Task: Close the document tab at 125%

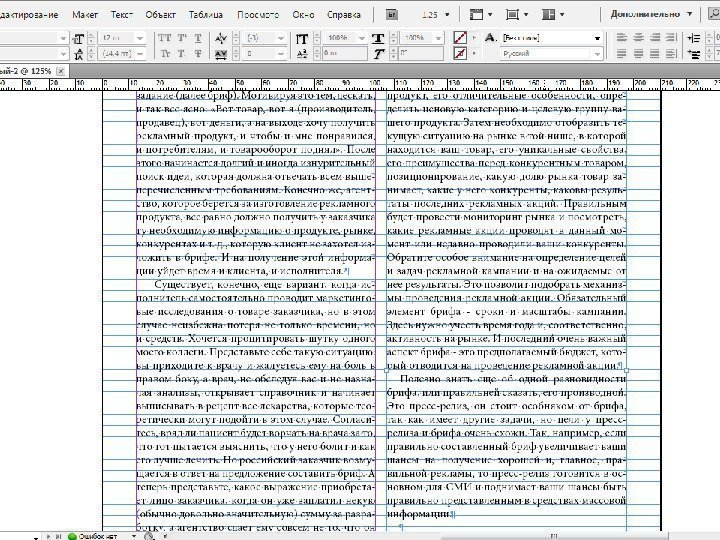Action: [60, 71]
